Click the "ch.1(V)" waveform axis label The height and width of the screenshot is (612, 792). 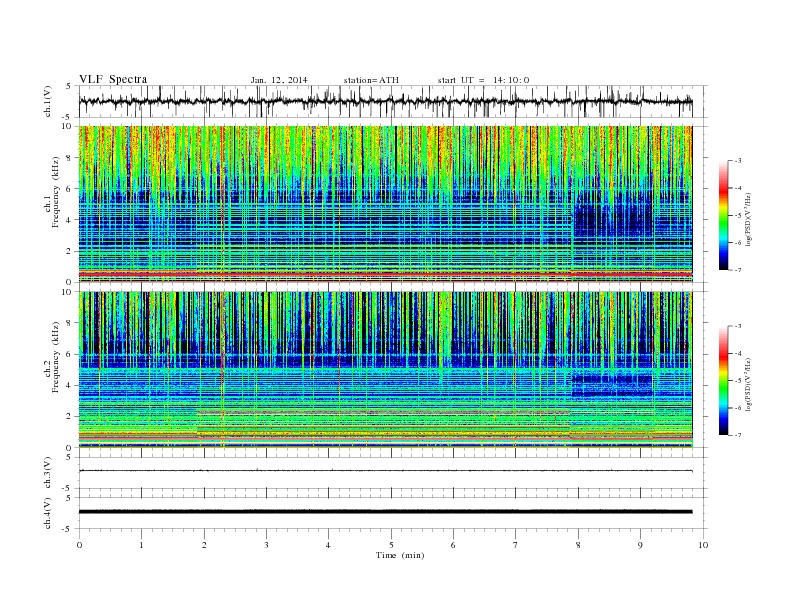point(48,101)
